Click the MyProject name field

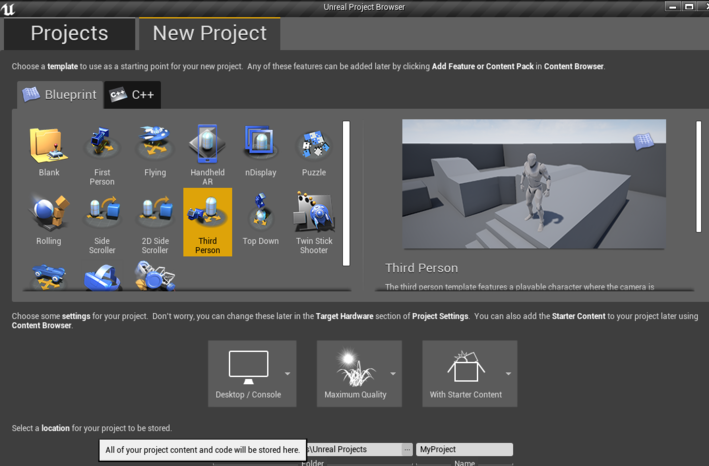point(464,449)
